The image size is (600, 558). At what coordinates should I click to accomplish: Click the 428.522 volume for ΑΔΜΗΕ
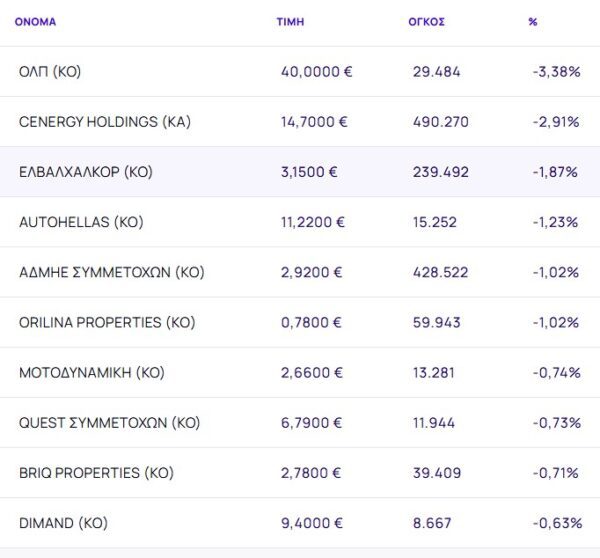click(x=440, y=272)
